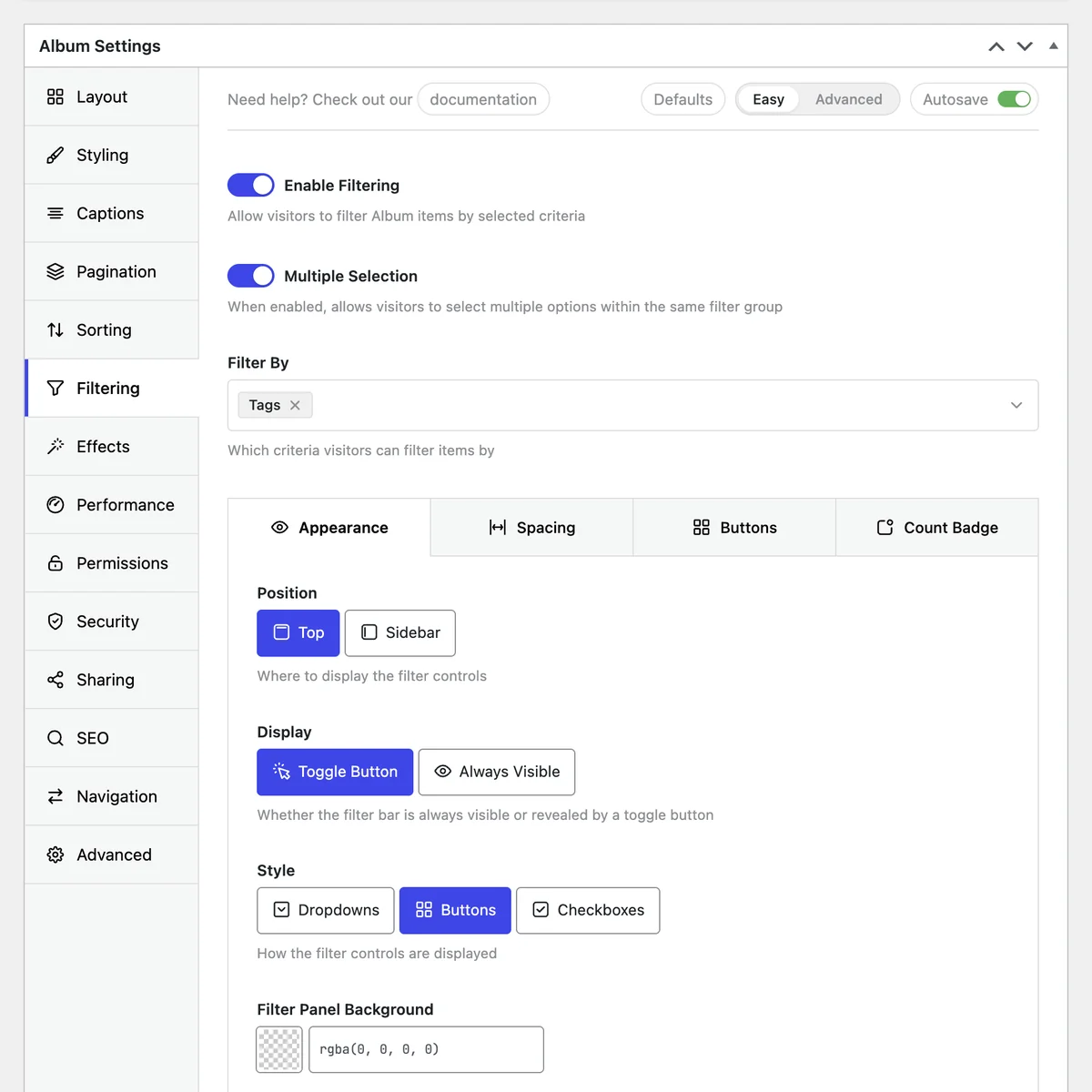Click the Advanced gear icon

pyautogui.click(x=56, y=854)
